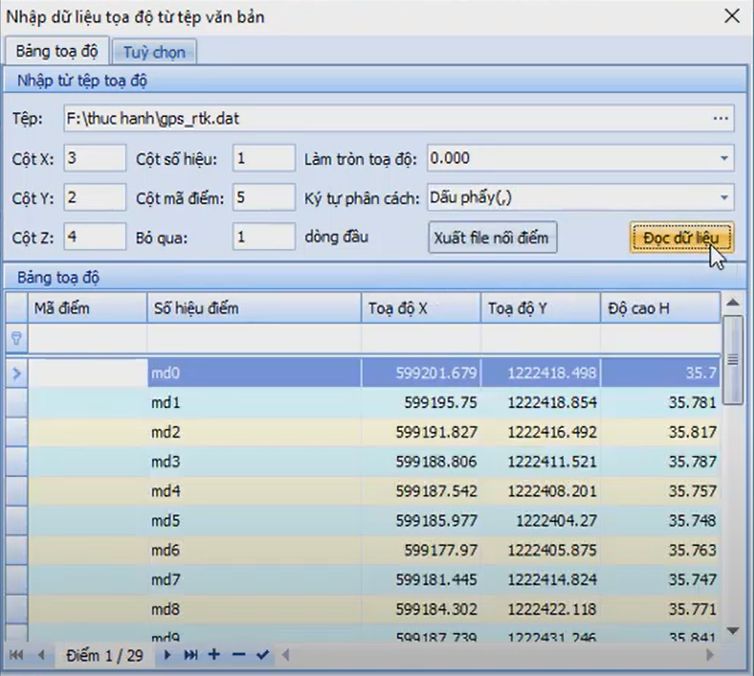Go to previous record in navigator
Screen dimensions: 754x676
(x=41, y=655)
